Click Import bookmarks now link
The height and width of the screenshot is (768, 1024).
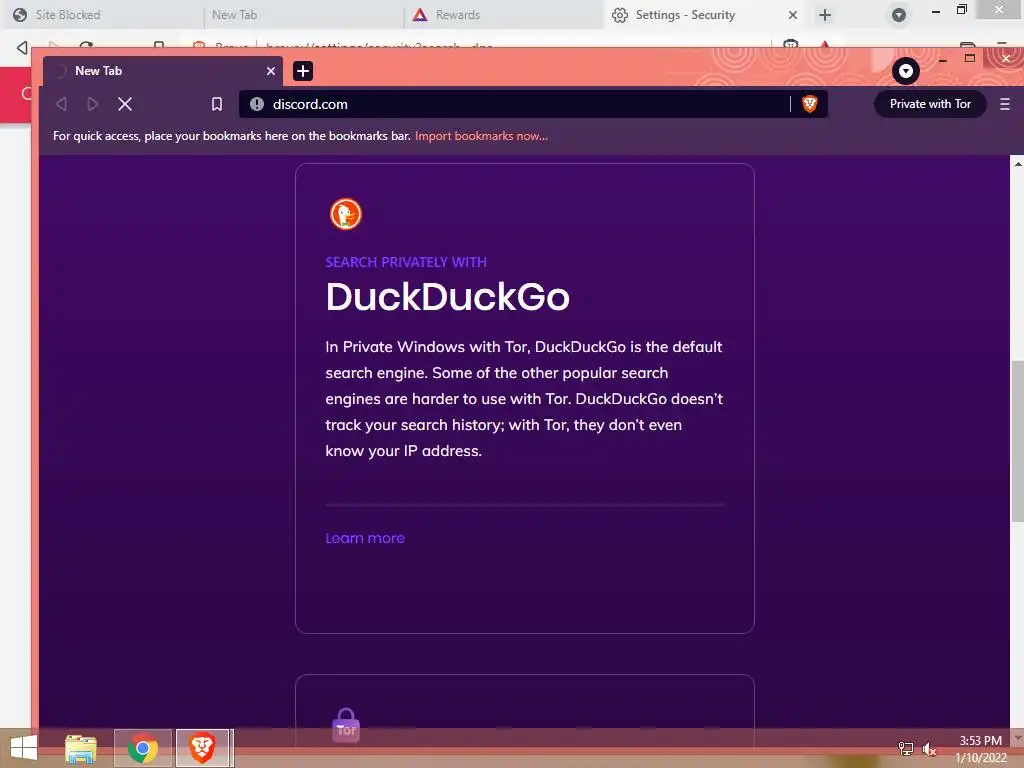[481, 136]
